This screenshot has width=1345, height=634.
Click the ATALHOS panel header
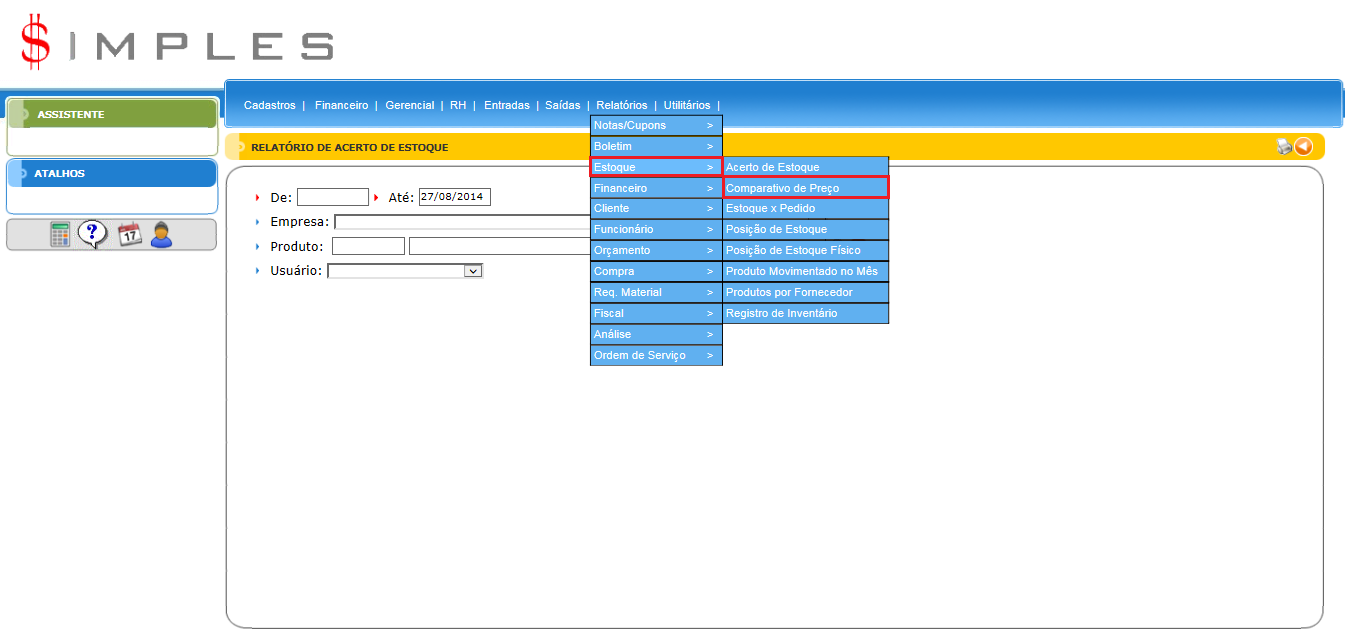(112, 173)
